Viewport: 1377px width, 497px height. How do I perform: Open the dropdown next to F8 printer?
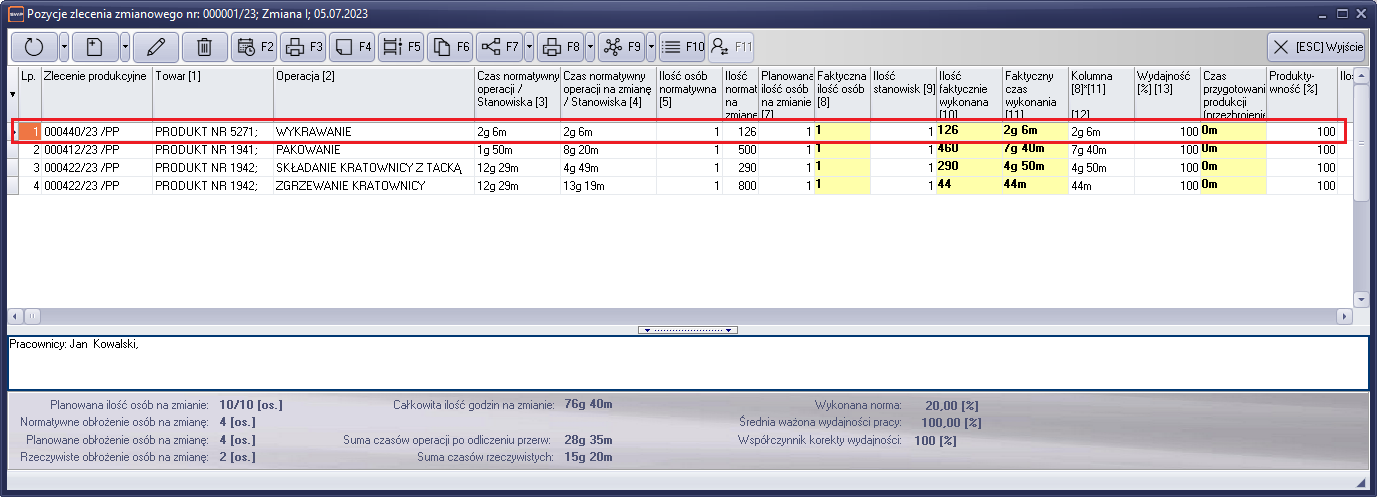tap(590, 47)
